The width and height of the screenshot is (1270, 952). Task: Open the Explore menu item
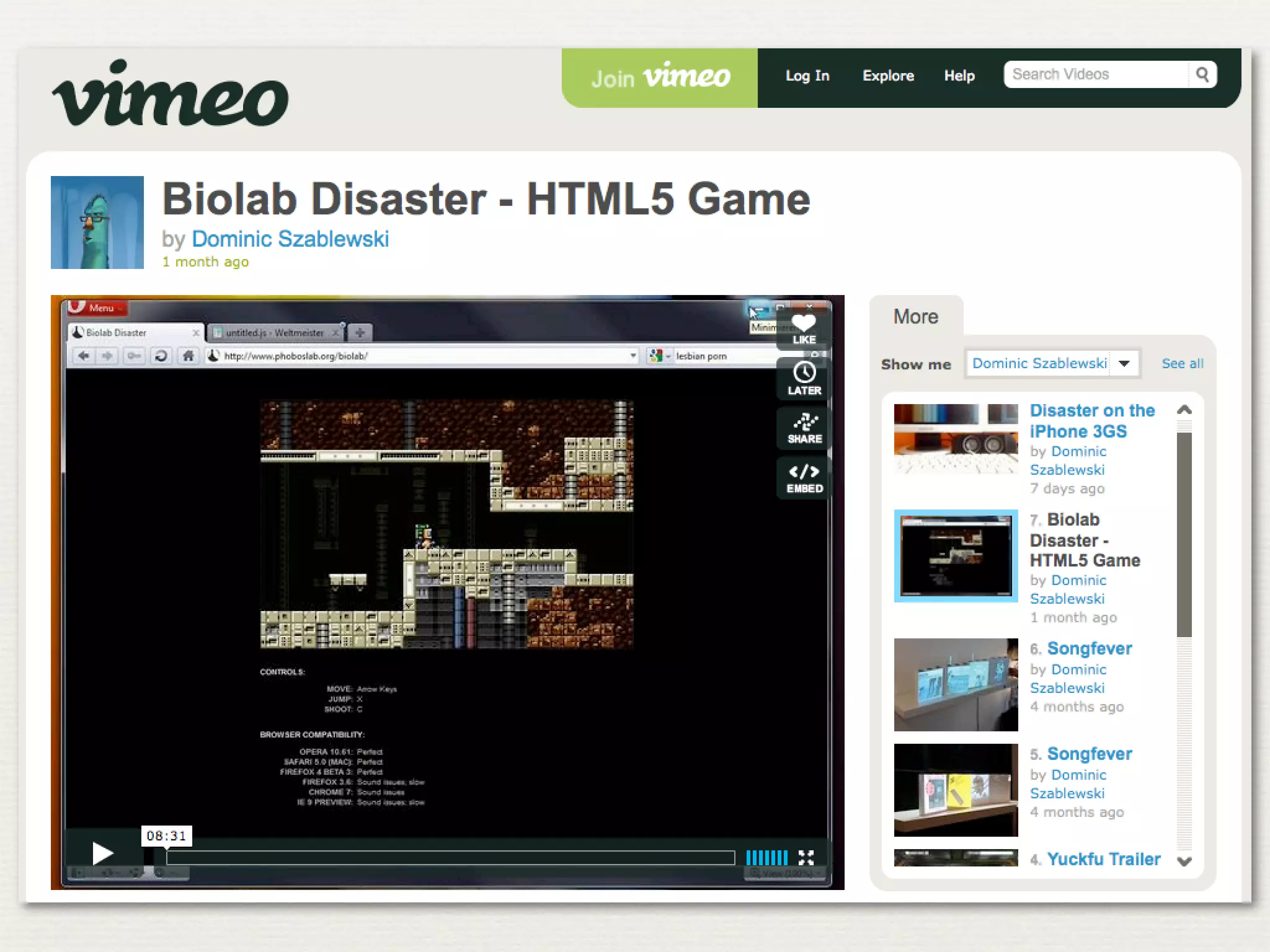pos(888,76)
